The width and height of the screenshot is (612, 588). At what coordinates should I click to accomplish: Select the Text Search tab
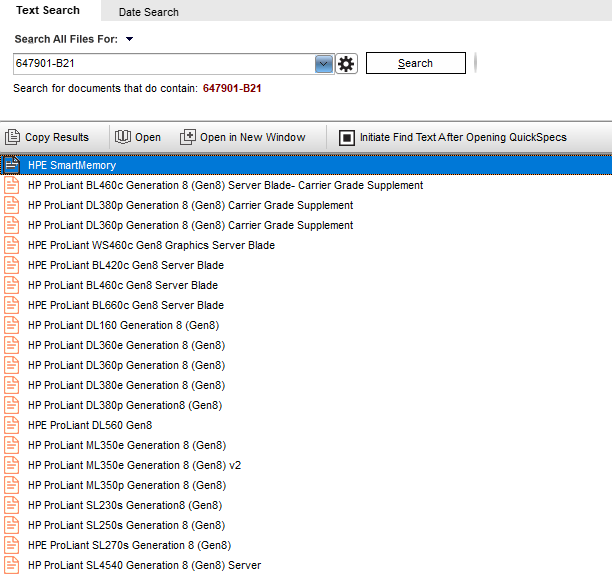pos(48,11)
